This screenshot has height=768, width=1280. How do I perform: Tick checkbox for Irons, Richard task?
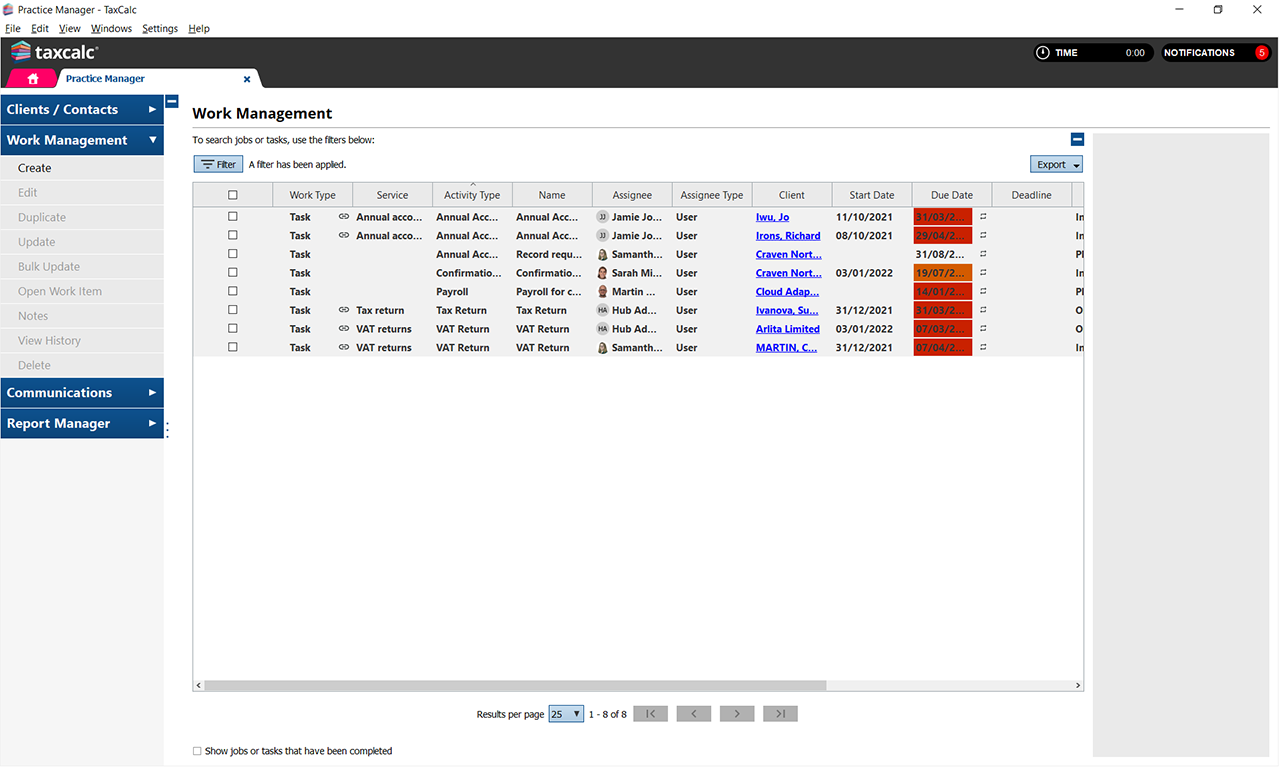coord(233,236)
